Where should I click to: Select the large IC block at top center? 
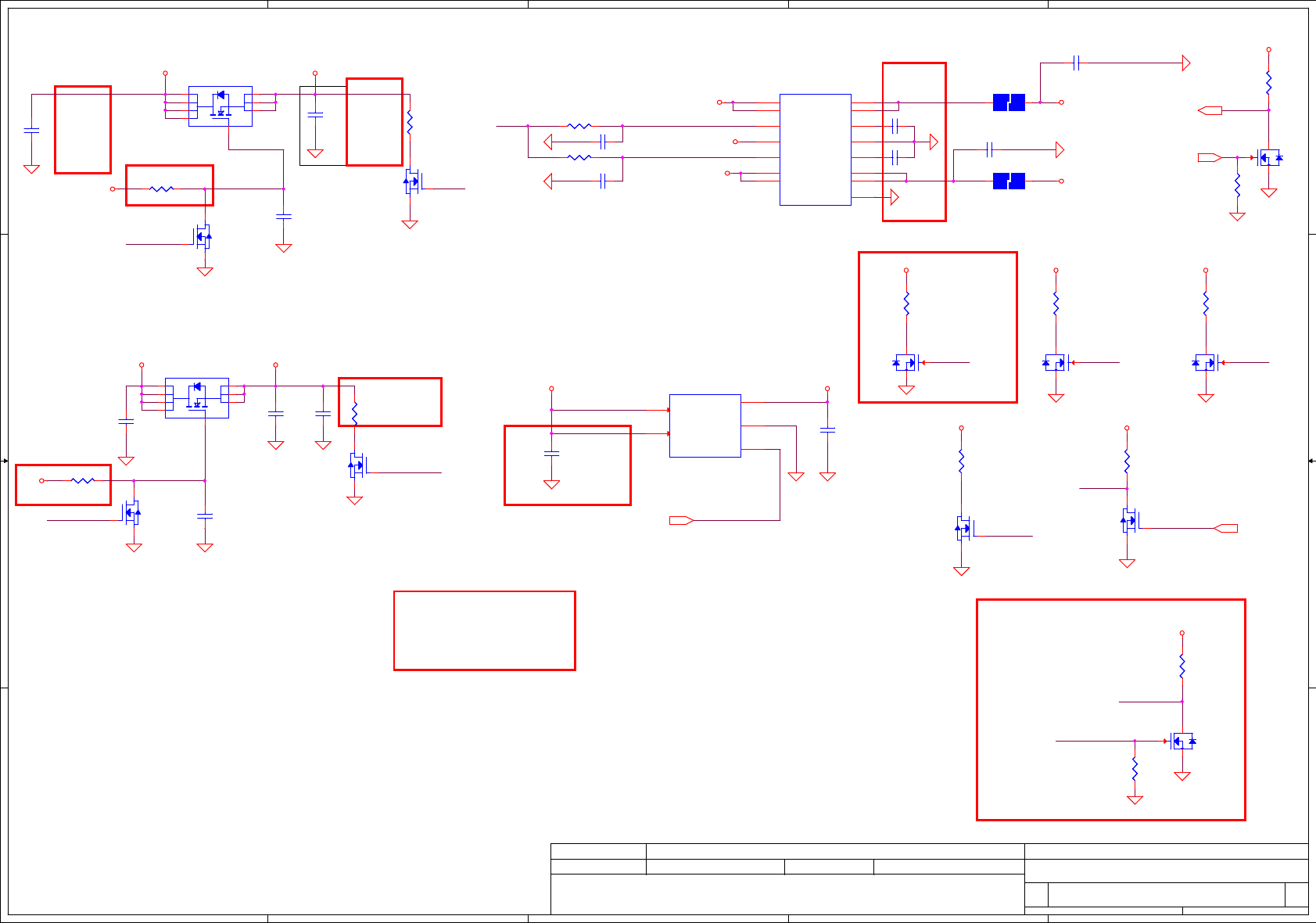pos(815,149)
